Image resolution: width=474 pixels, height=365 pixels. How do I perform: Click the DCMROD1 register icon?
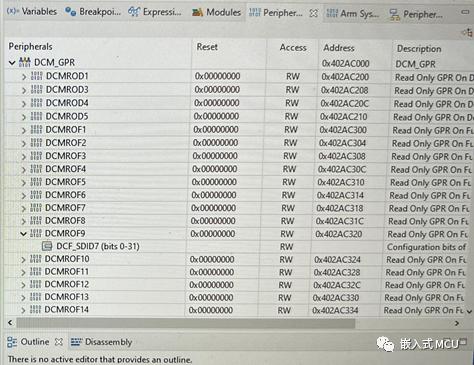[36, 76]
